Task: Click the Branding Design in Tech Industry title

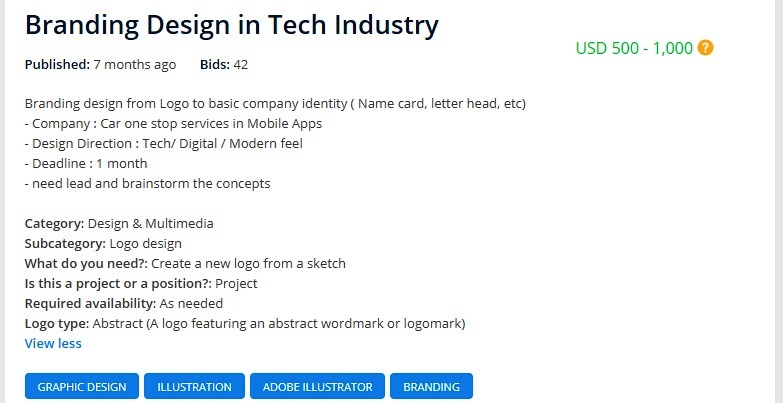Action: [231, 25]
